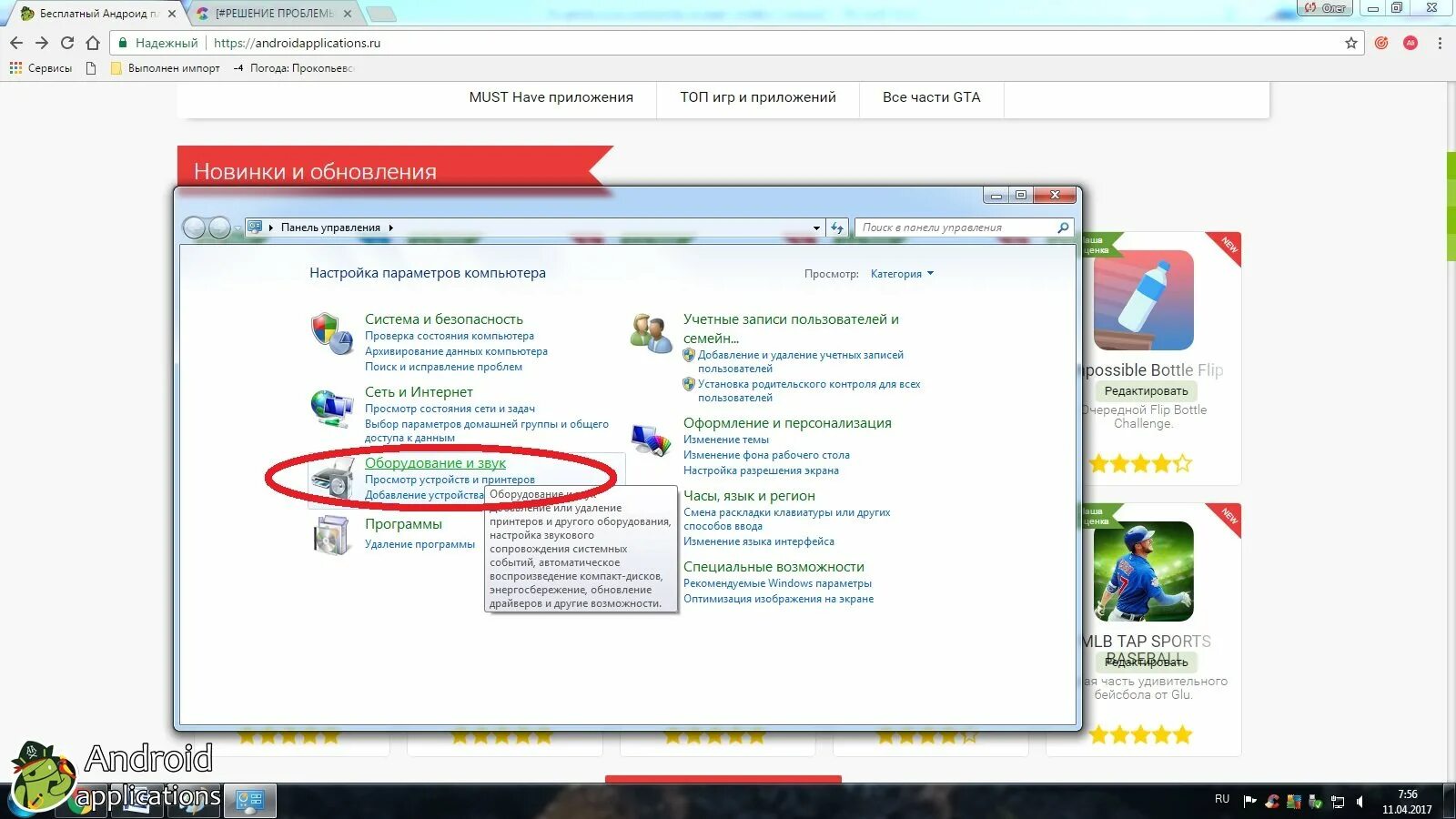Viewport: 1456px width, 819px height.
Task: Open the Погода: Прокопьевск bookmark
Action: 294,68
